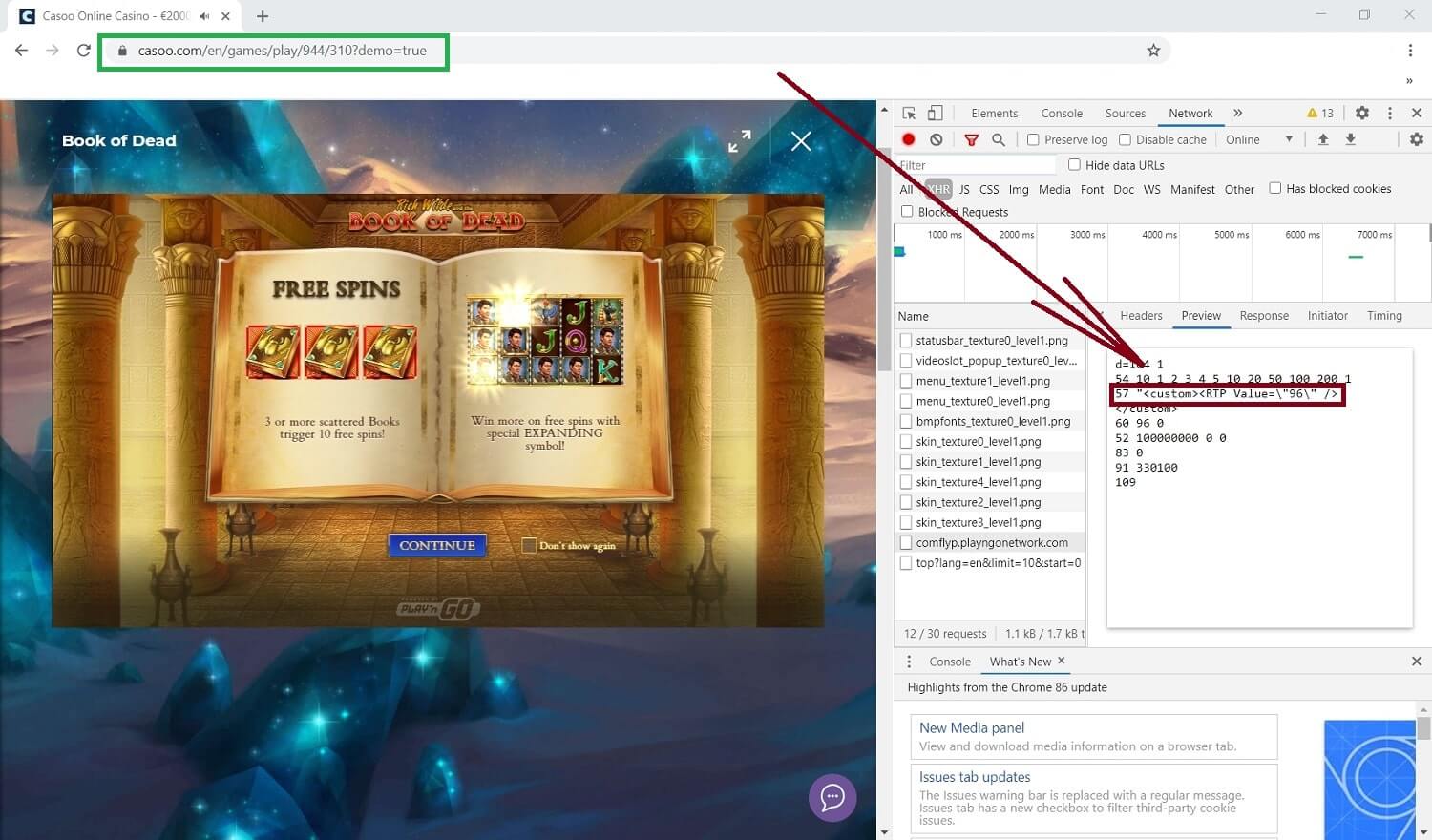
Task: Filter requests by JS type
Action: (964, 189)
